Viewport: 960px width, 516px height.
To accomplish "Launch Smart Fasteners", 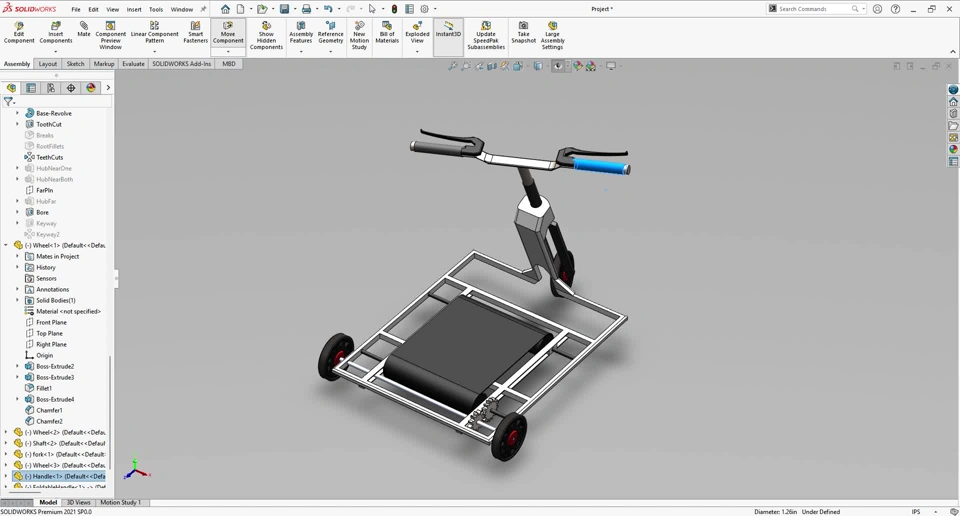I will (195, 33).
